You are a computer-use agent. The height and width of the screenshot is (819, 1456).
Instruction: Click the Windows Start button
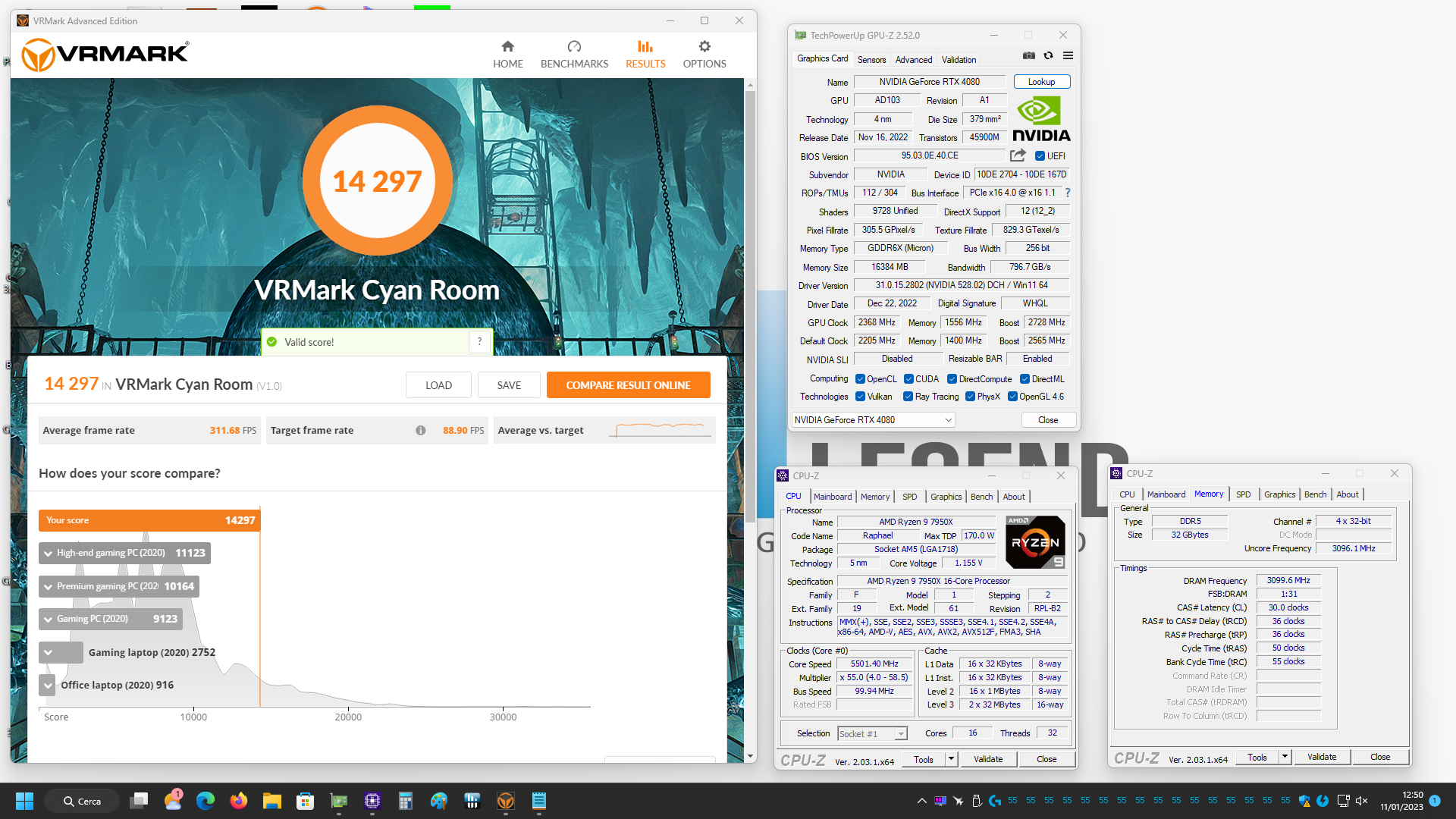point(24,801)
